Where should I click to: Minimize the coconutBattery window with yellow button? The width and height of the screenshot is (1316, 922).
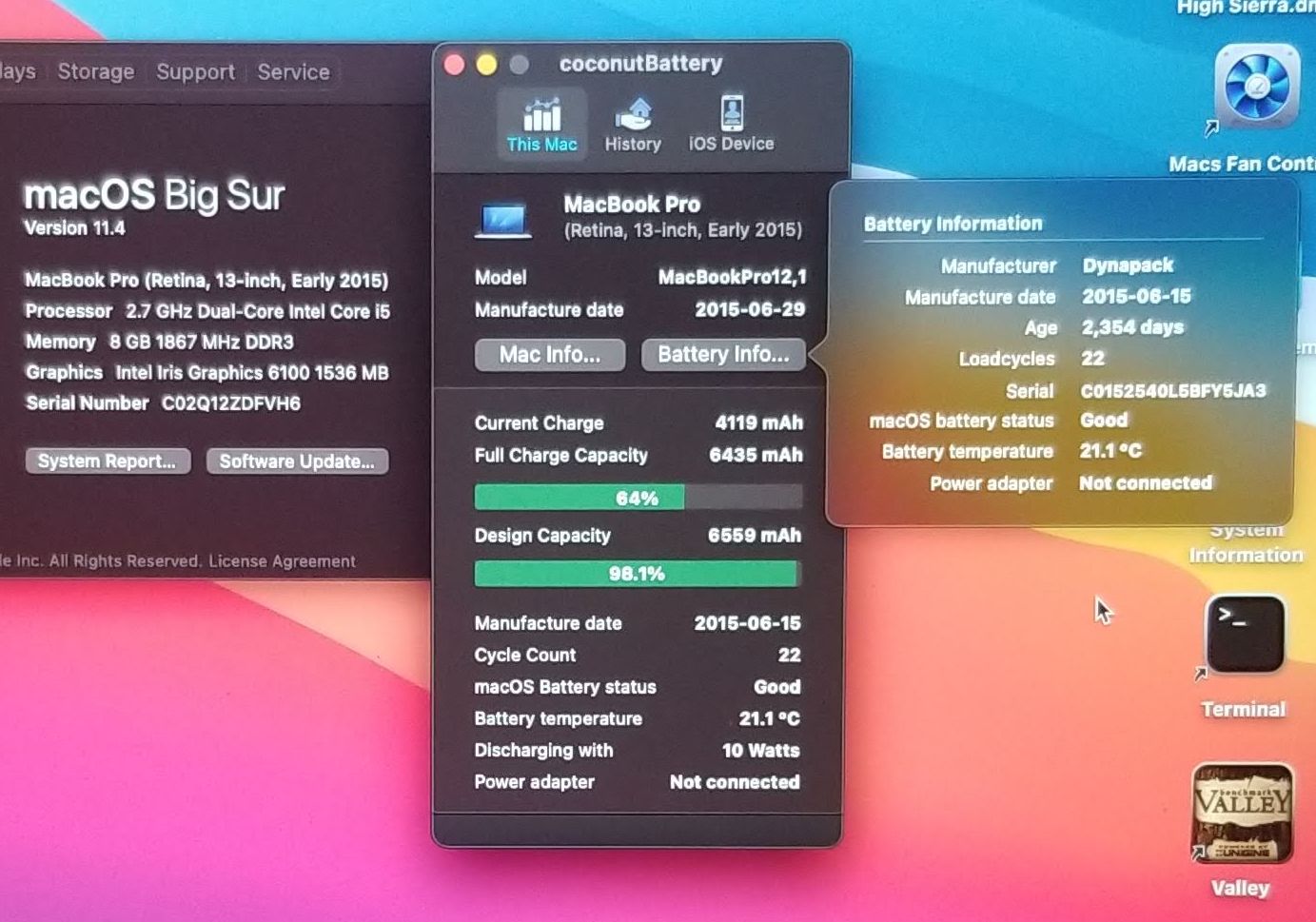click(486, 65)
